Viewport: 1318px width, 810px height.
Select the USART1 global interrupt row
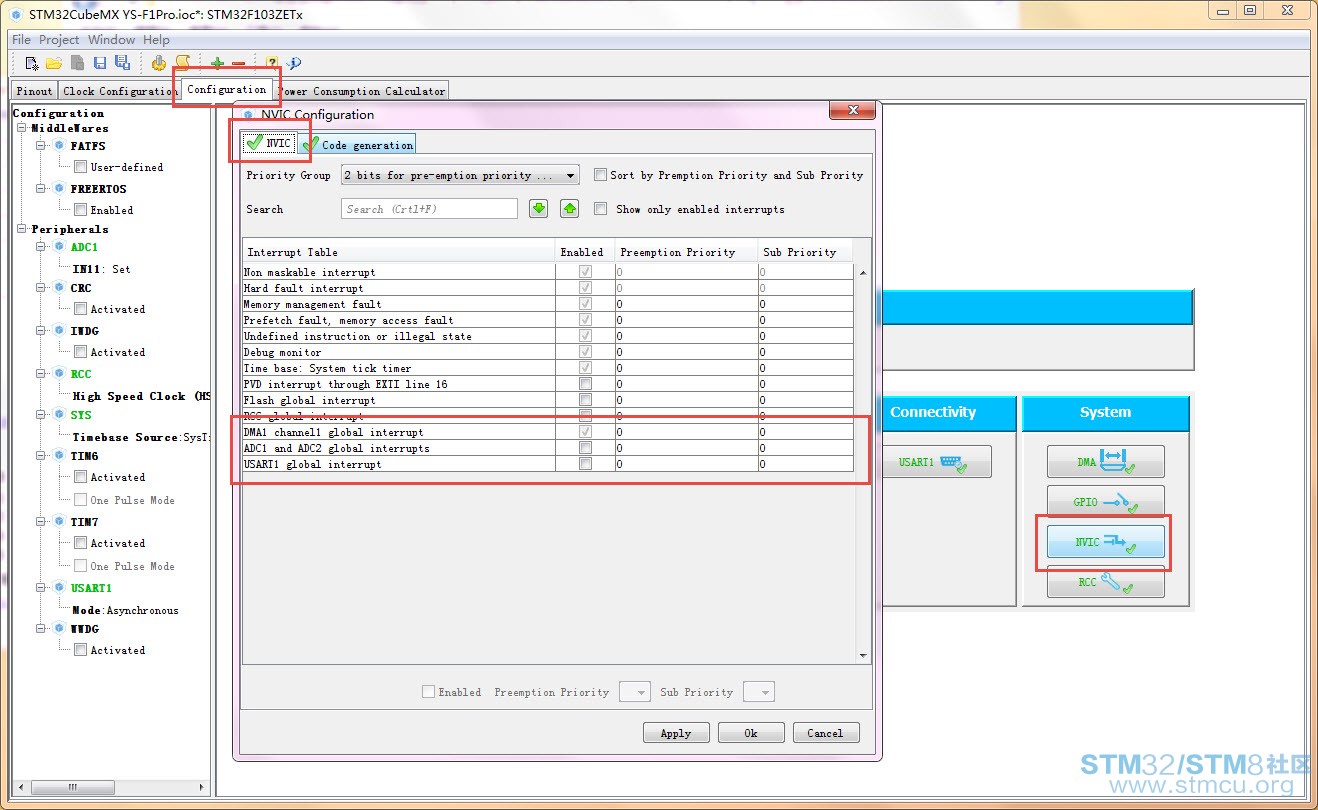pos(548,464)
